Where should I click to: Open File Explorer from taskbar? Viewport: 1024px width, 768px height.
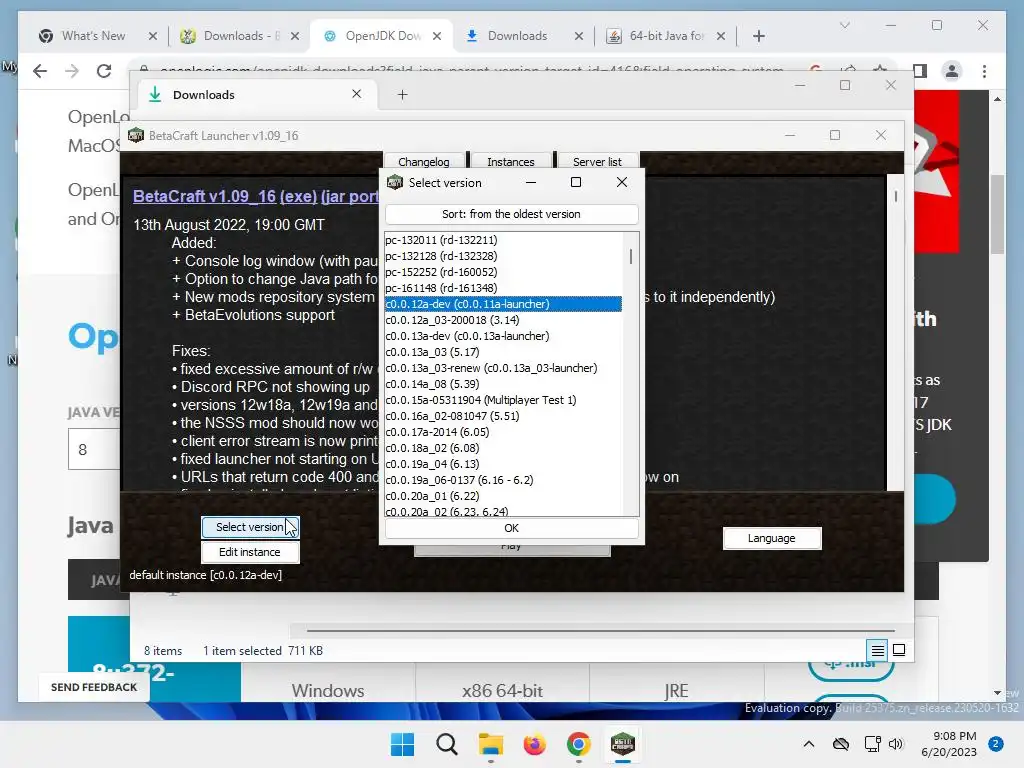pyautogui.click(x=490, y=744)
